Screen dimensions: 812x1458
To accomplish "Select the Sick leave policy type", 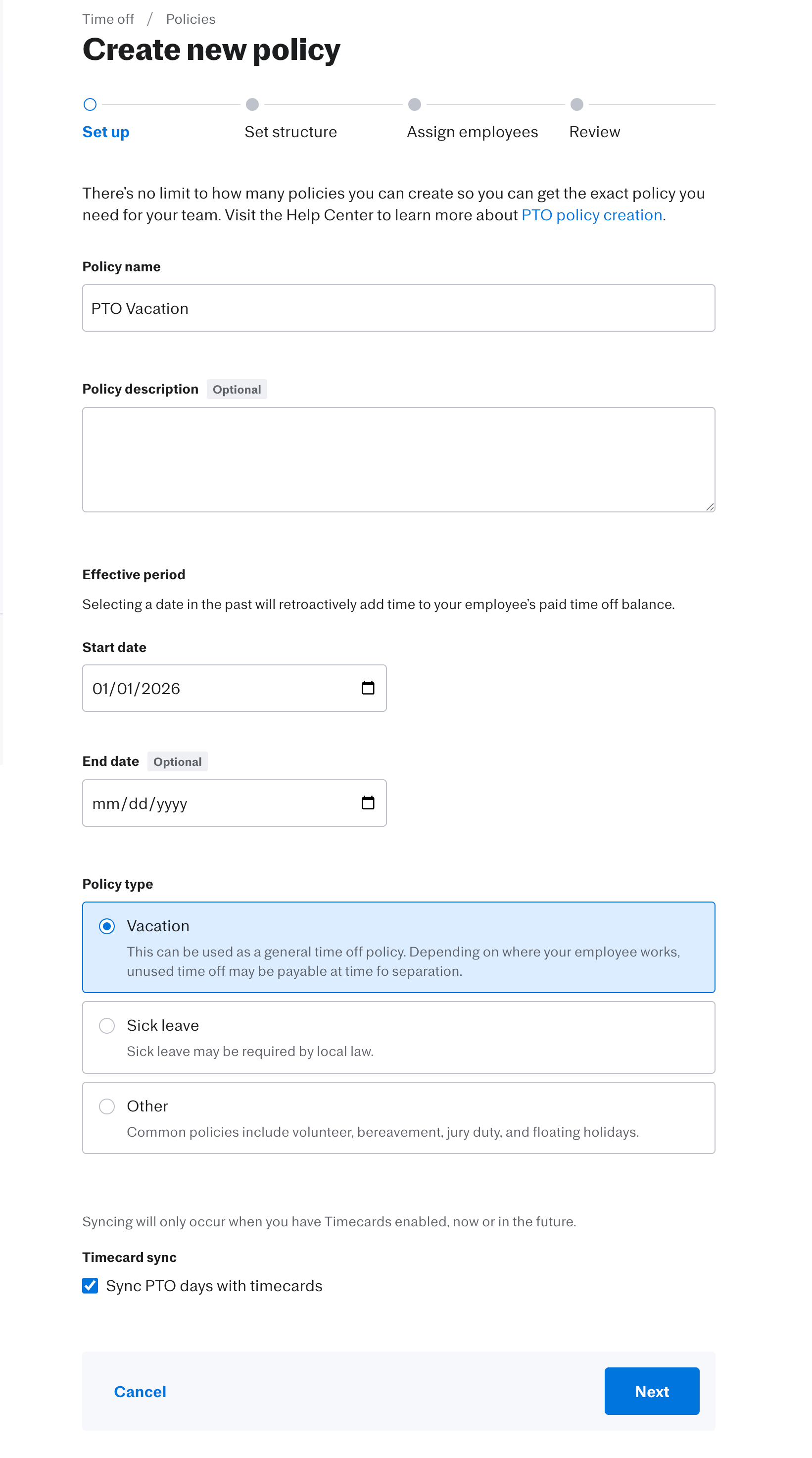I will [106, 1026].
